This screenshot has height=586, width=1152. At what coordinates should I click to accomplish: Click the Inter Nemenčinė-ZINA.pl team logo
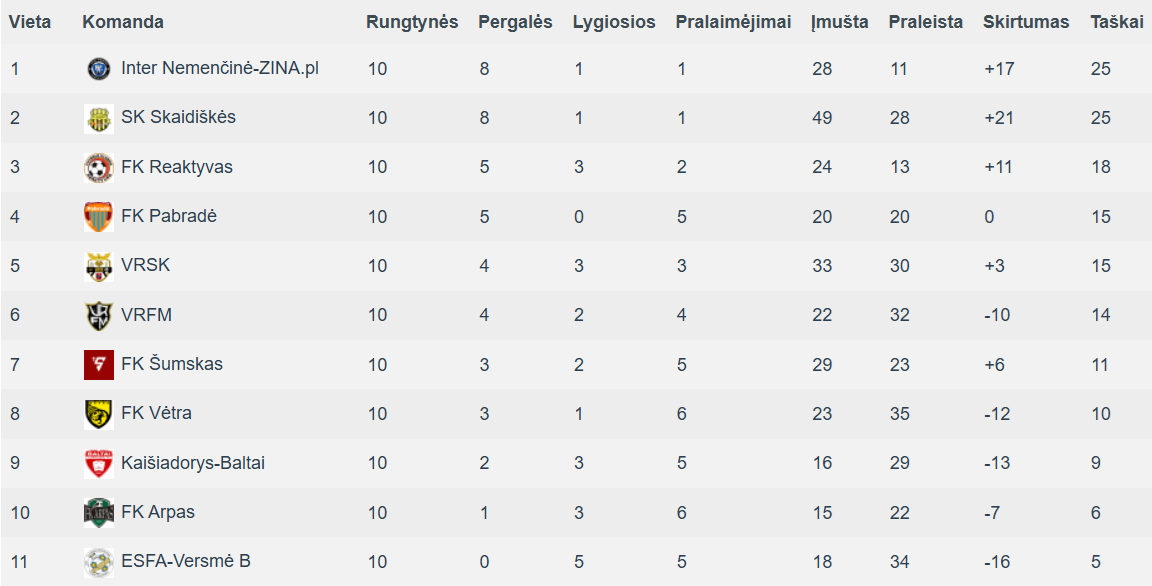coord(98,69)
